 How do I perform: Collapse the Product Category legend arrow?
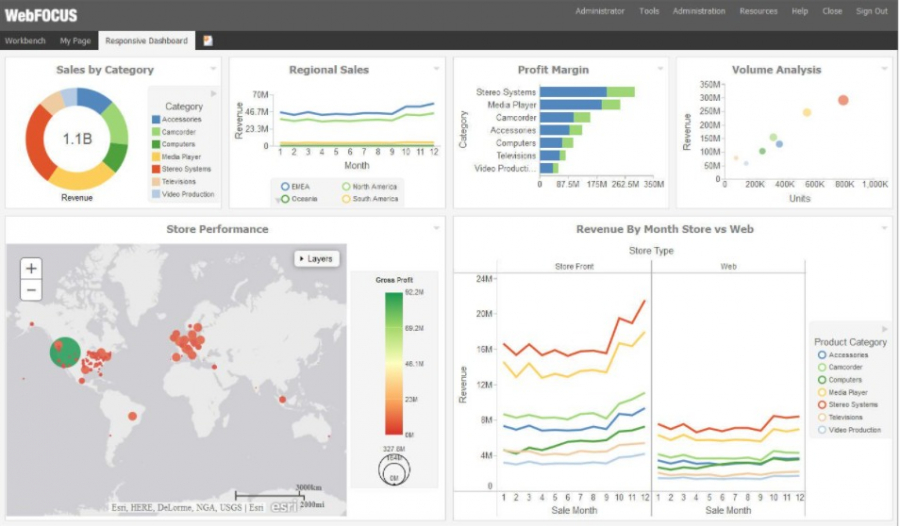point(883,329)
